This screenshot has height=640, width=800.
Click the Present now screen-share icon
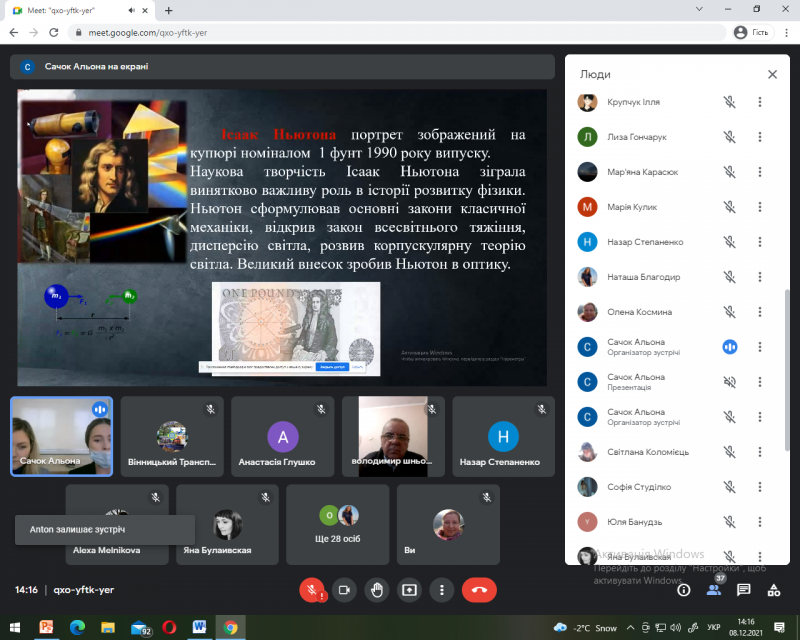point(409,590)
